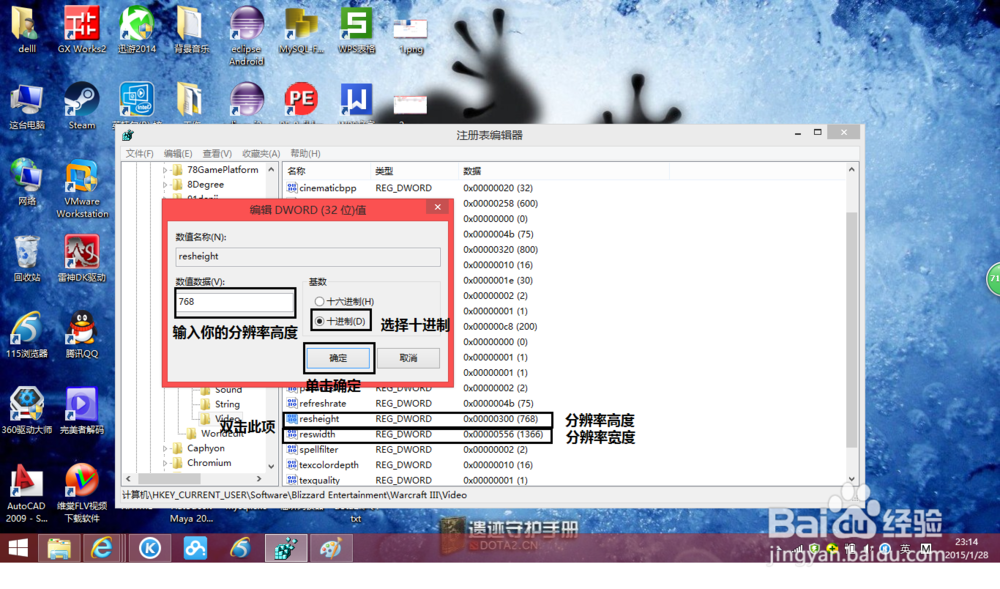Expand the 78GamePlatform registry key

tap(165, 170)
